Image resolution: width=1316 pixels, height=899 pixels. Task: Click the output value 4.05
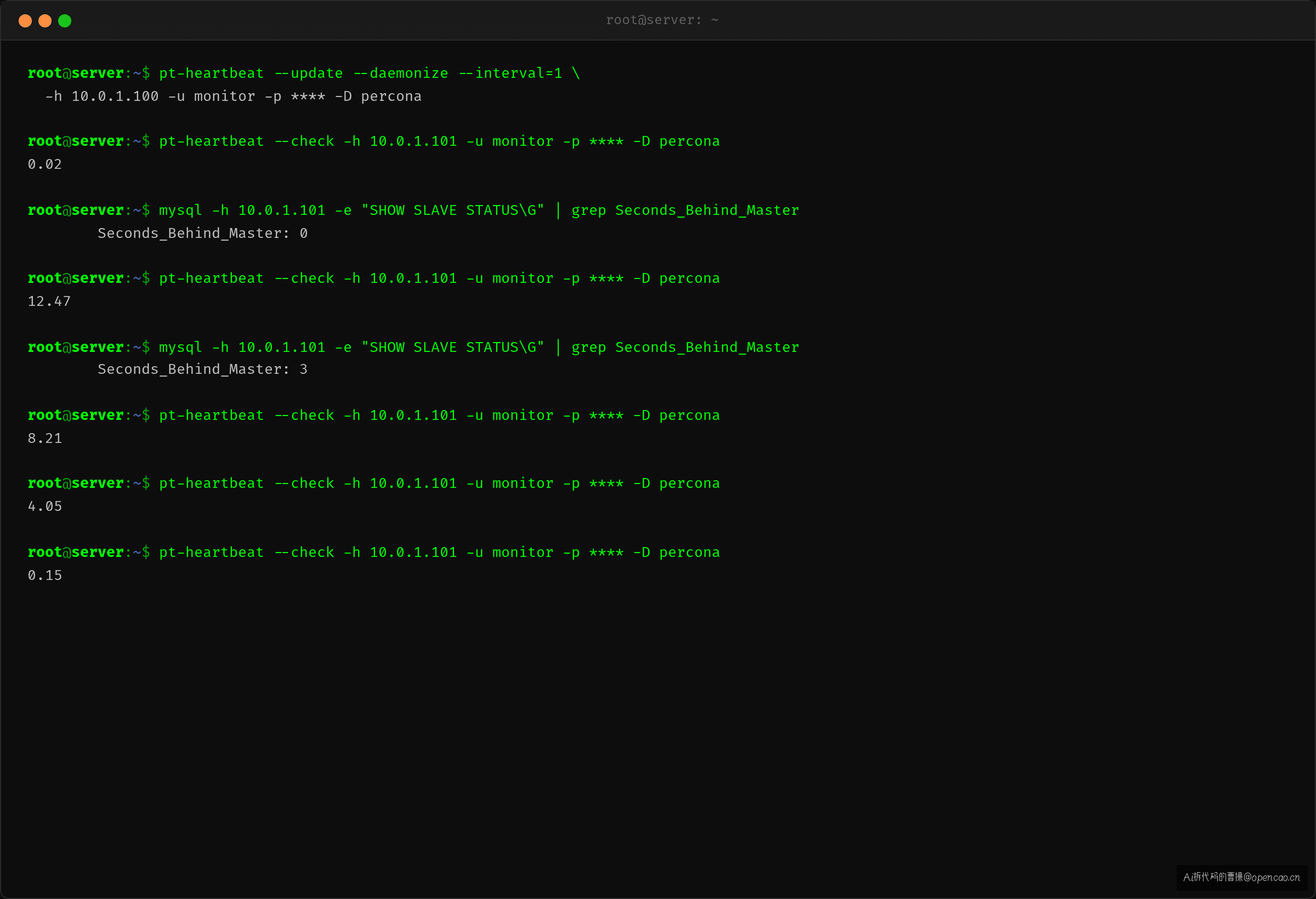pos(45,506)
